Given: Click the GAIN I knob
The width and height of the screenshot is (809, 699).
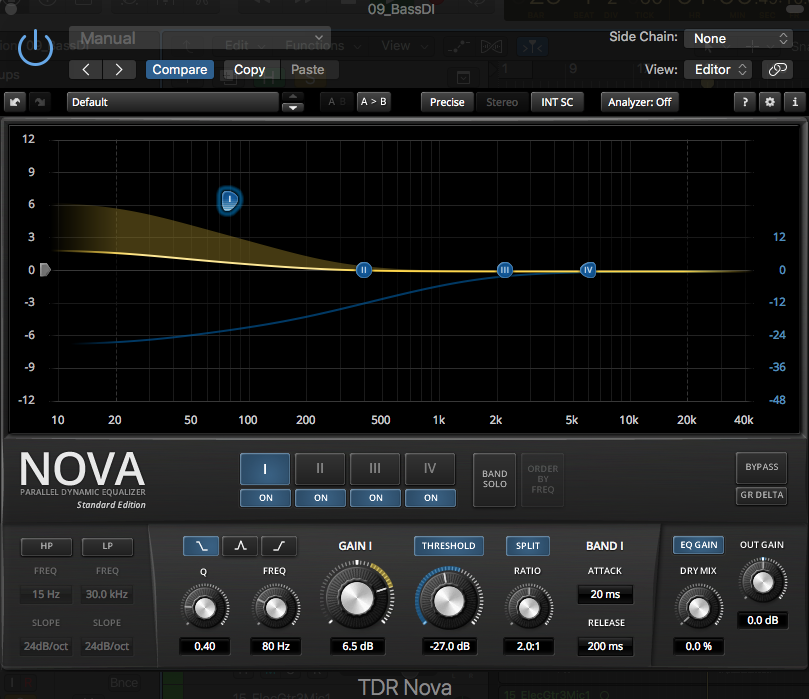Looking at the screenshot, I should pos(357,598).
